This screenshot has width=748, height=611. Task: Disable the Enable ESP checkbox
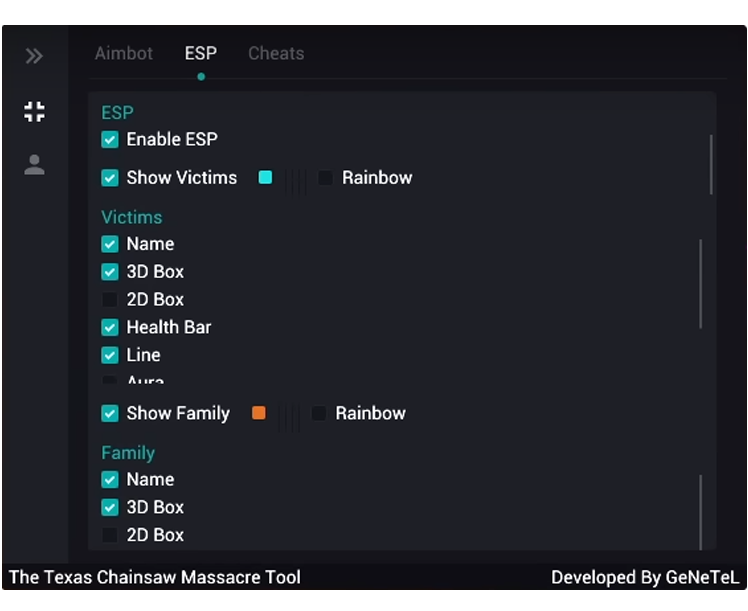110,140
